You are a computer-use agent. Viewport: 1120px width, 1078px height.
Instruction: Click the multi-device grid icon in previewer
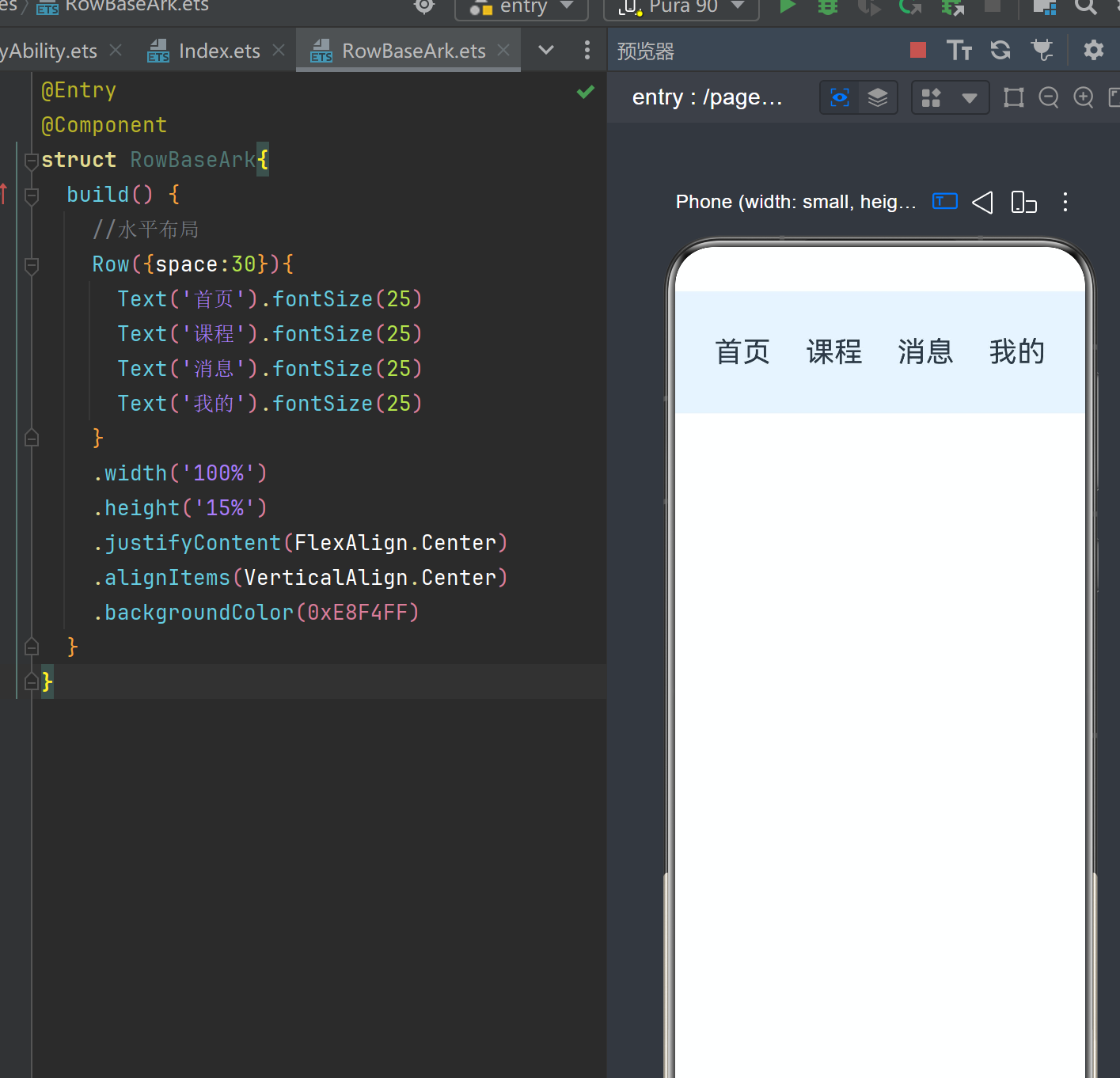coord(932,97)
